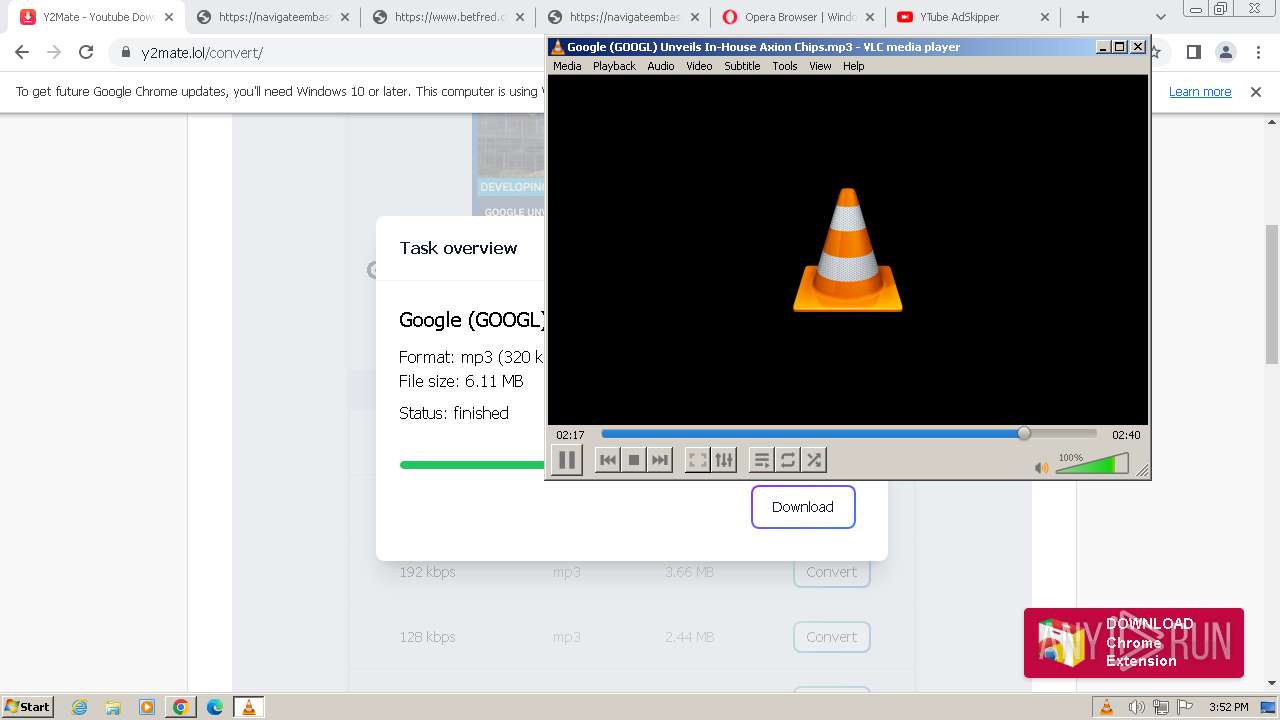Viewport: 1280px width, 720px height.
Task: Open the VLC Video menu
Action: [x=699, y=66]
